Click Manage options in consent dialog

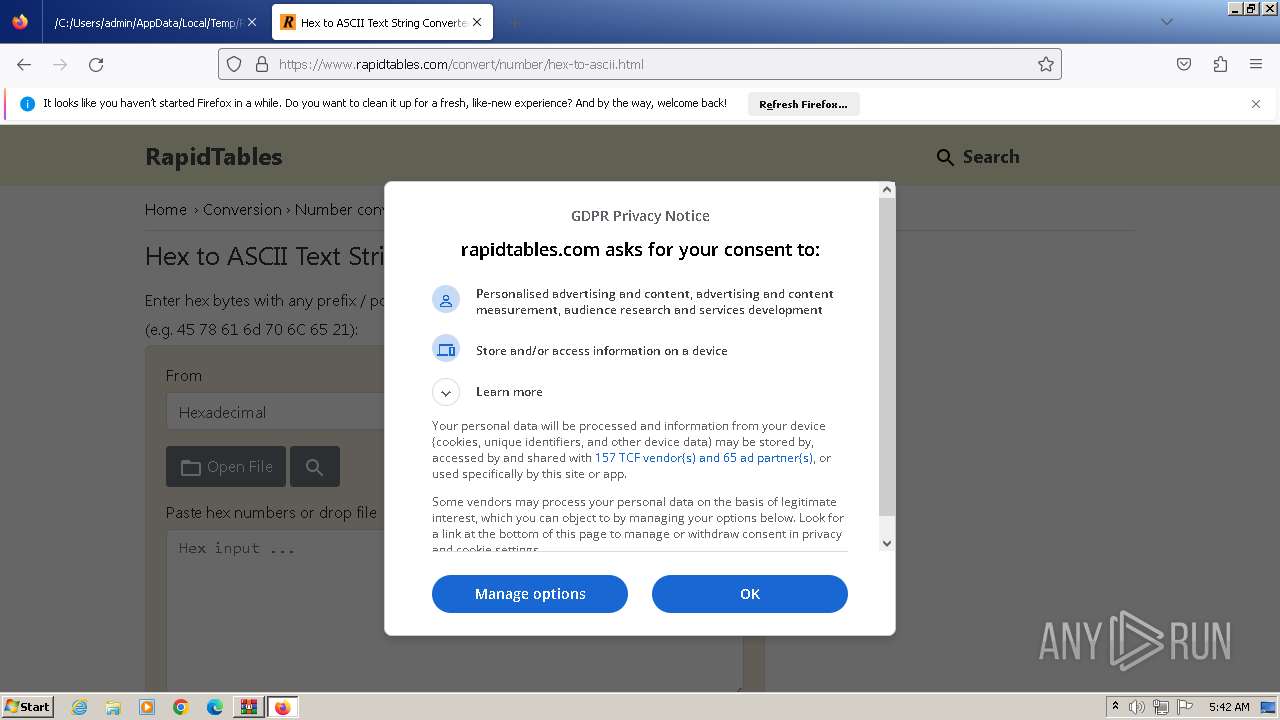pyautogui.click(x=530, y=594)
